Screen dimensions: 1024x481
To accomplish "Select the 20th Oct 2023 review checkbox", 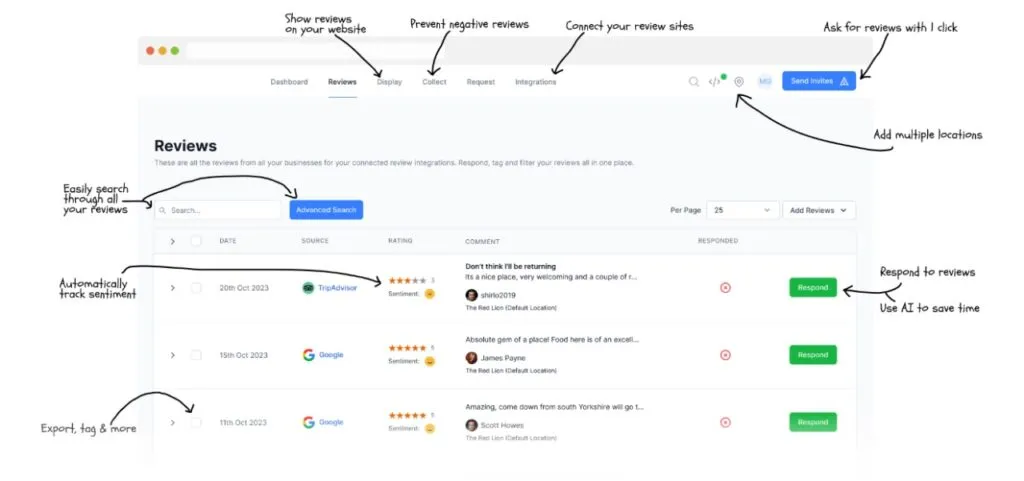I will 196,288.
